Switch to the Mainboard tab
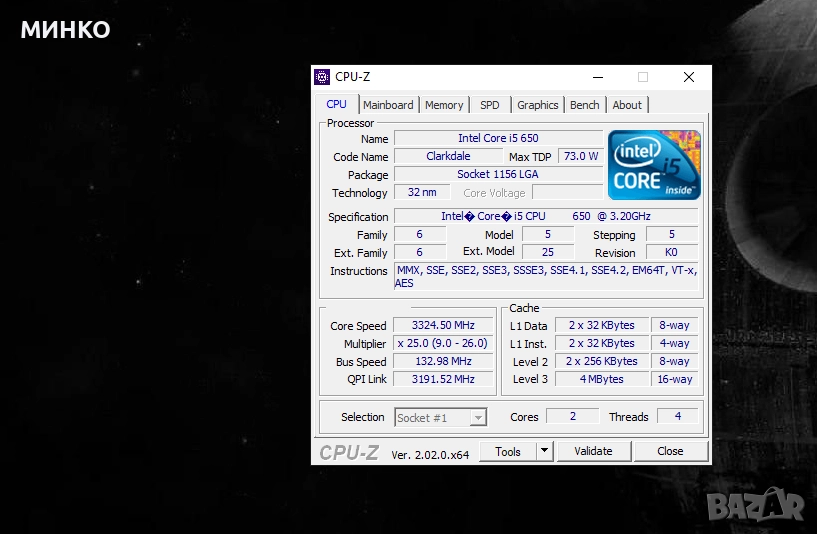 (x=388, y=105)
